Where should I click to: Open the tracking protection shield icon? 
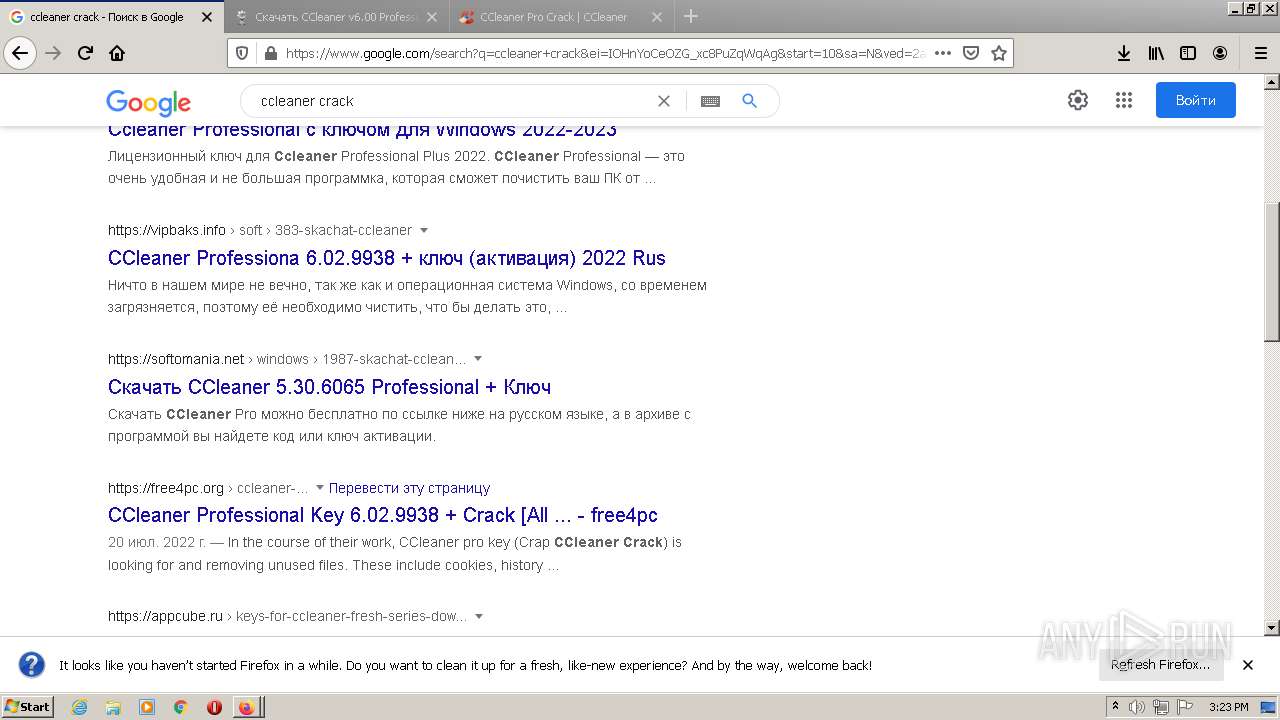(x=241, y=53)
